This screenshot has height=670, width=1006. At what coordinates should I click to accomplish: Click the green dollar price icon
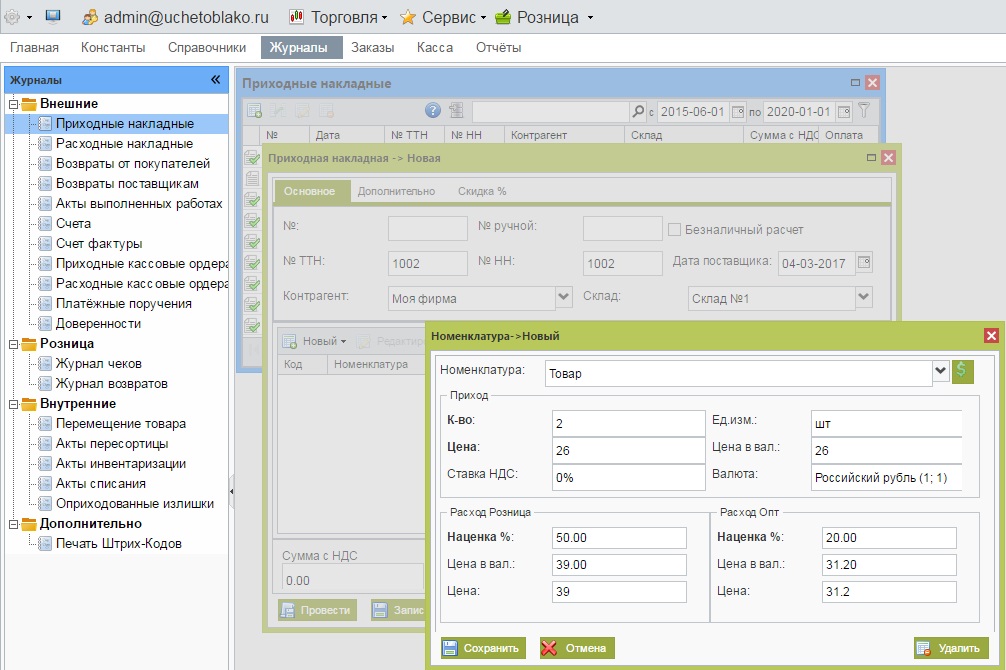pyautogui.click(x=962, y=371)
